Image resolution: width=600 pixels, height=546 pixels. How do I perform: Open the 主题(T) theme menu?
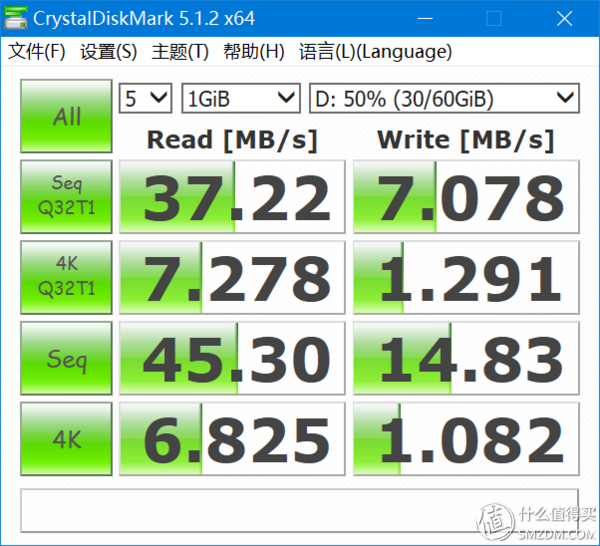coord(181,52)
